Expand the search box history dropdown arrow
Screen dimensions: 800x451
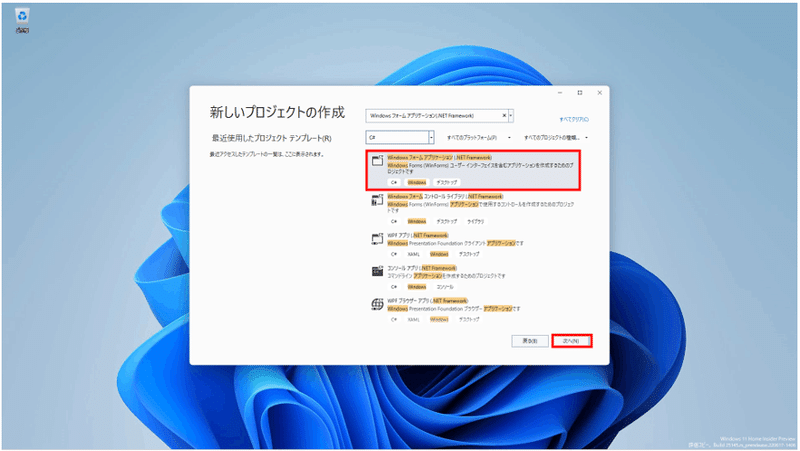click(511, 116)
